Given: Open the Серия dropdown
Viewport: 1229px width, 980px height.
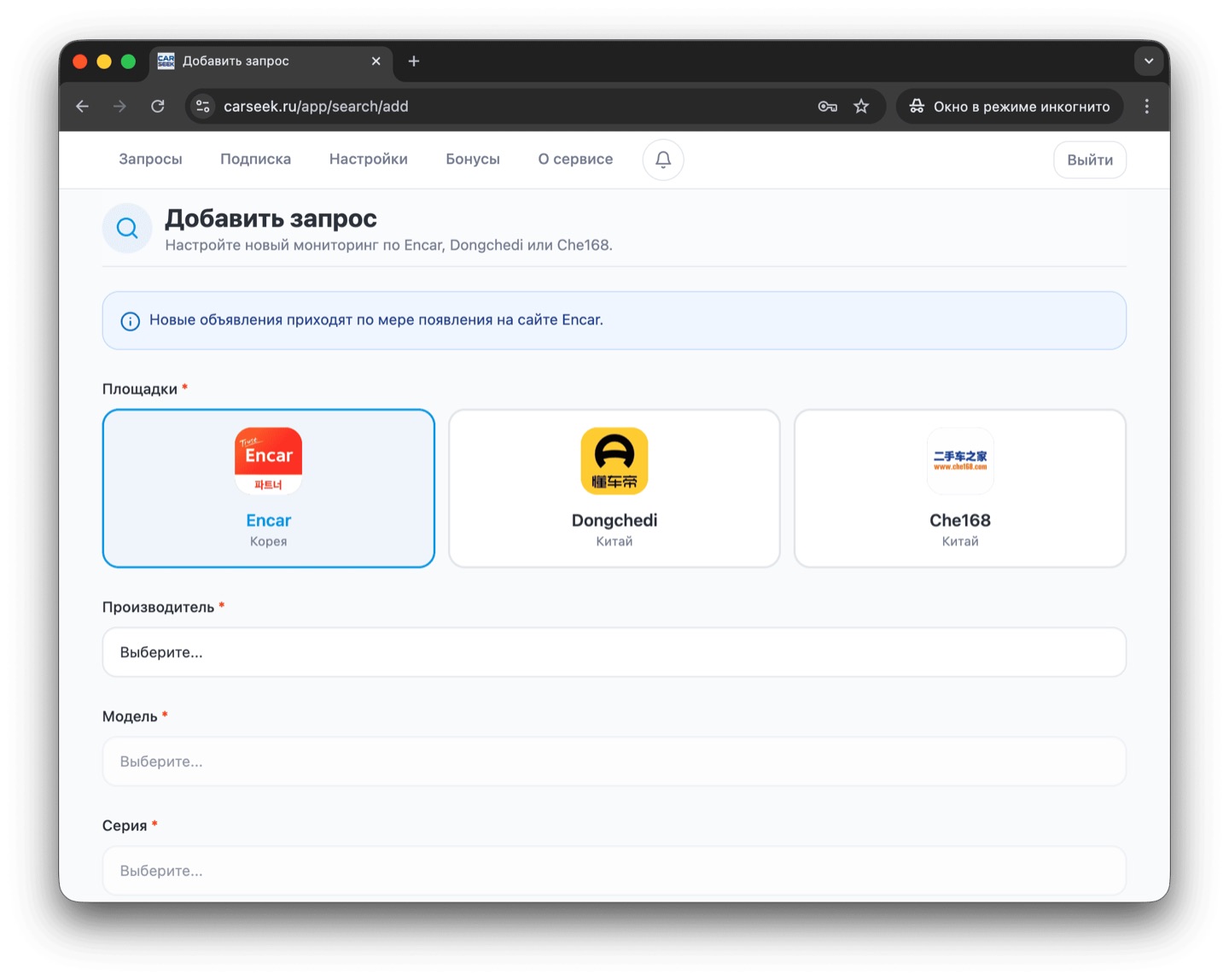Looking at the screenshot, I should coord(614,871).
